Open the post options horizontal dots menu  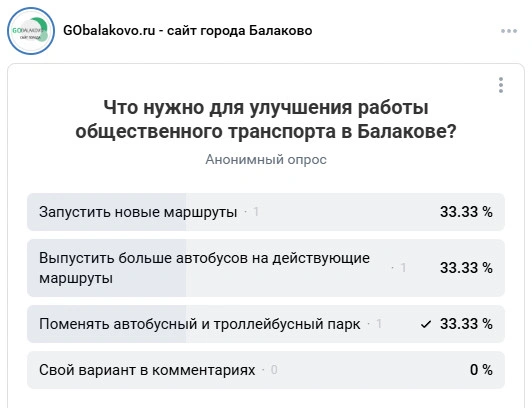(x=509, y=31)
